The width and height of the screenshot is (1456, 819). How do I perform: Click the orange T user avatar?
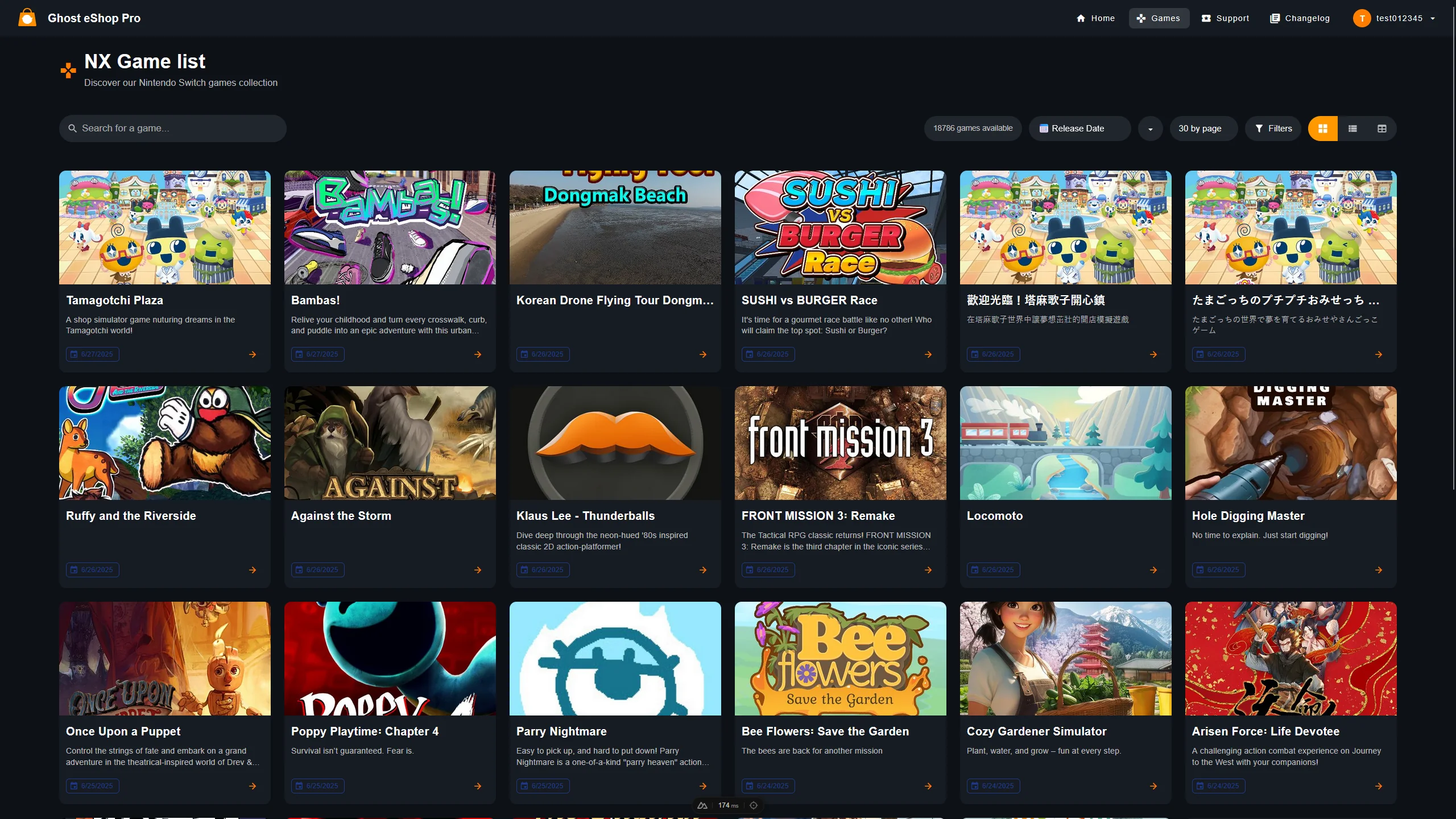tap(1362, 18)
